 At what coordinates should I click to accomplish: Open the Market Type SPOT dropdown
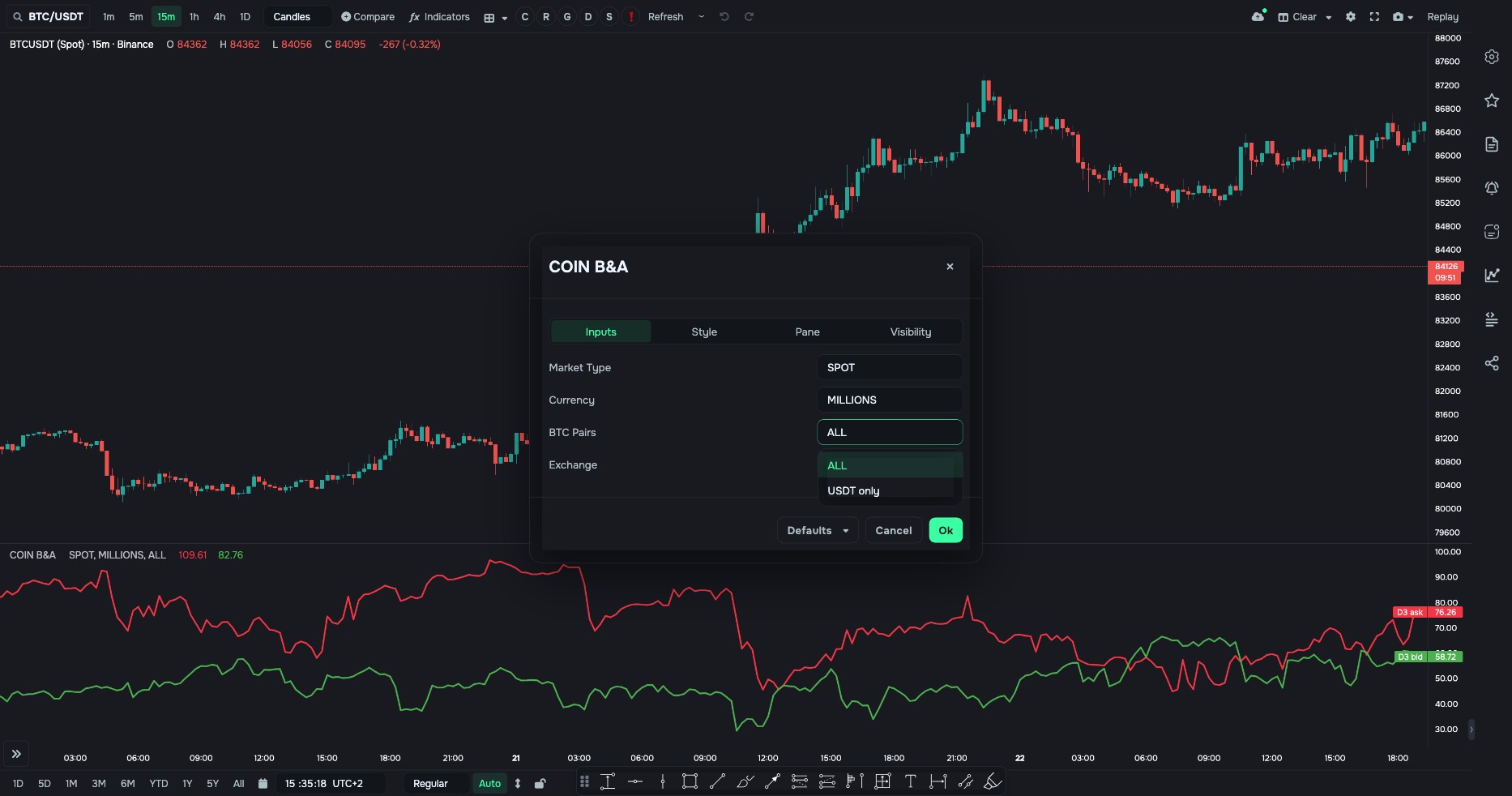coord(890,367)
